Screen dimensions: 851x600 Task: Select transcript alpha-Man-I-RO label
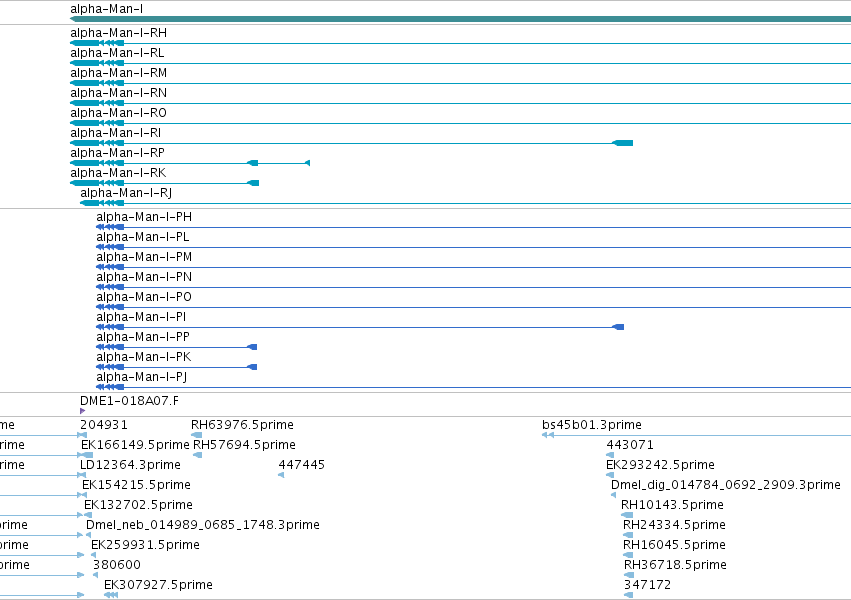(118, 113)
